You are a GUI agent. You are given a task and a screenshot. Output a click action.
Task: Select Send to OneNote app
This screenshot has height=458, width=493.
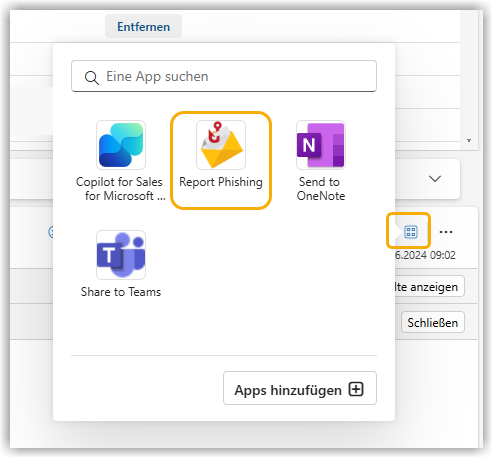321,161
